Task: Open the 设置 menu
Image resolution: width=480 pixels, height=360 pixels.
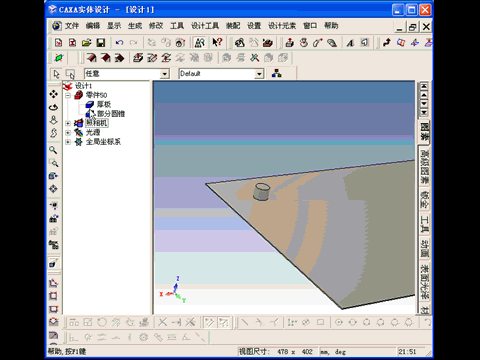Action: (254, 26)
